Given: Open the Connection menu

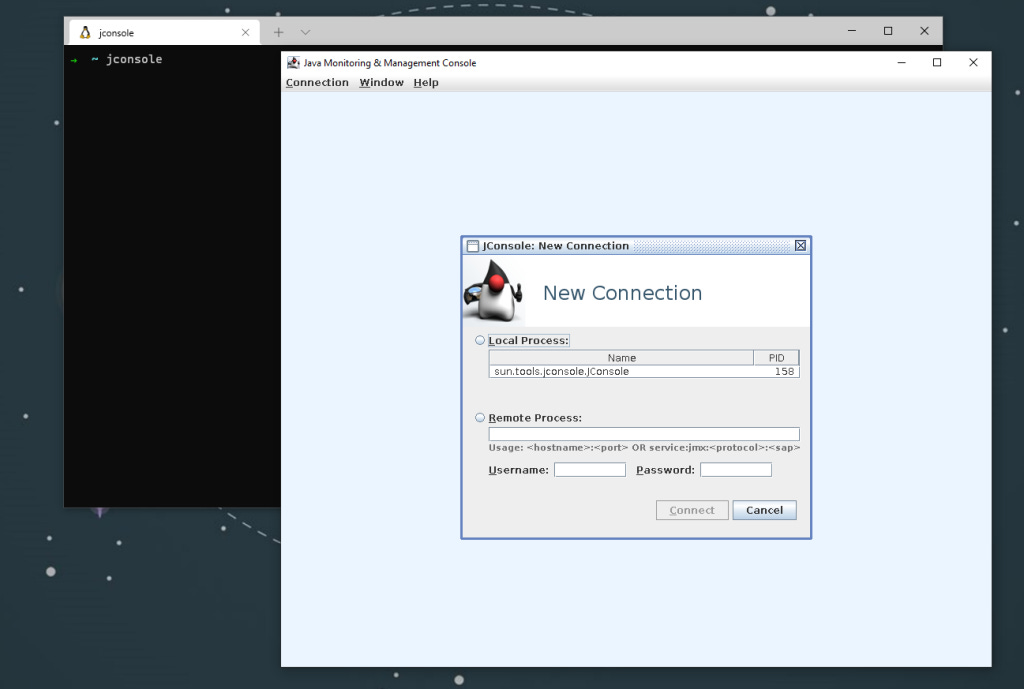Looking at the screenshot, I should [x=317, y=82].
